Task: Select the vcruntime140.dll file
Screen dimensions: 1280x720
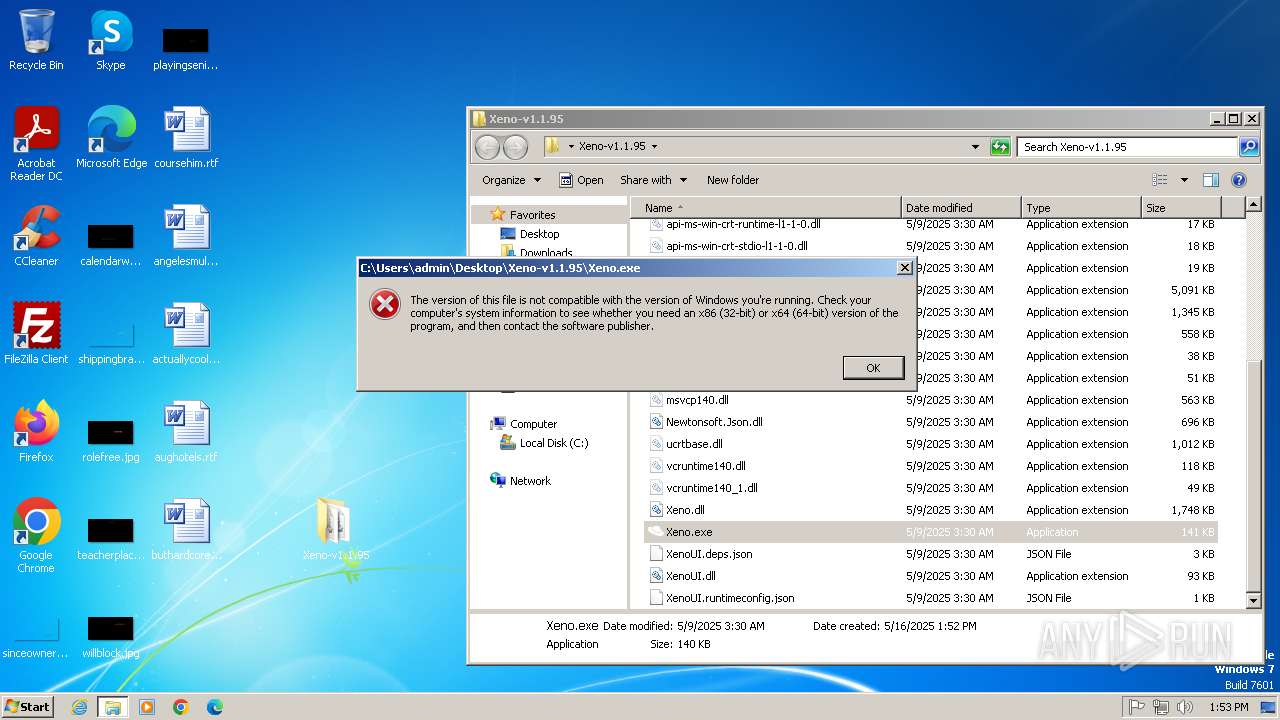Action: pyautogui.click(x=706, y=466)
